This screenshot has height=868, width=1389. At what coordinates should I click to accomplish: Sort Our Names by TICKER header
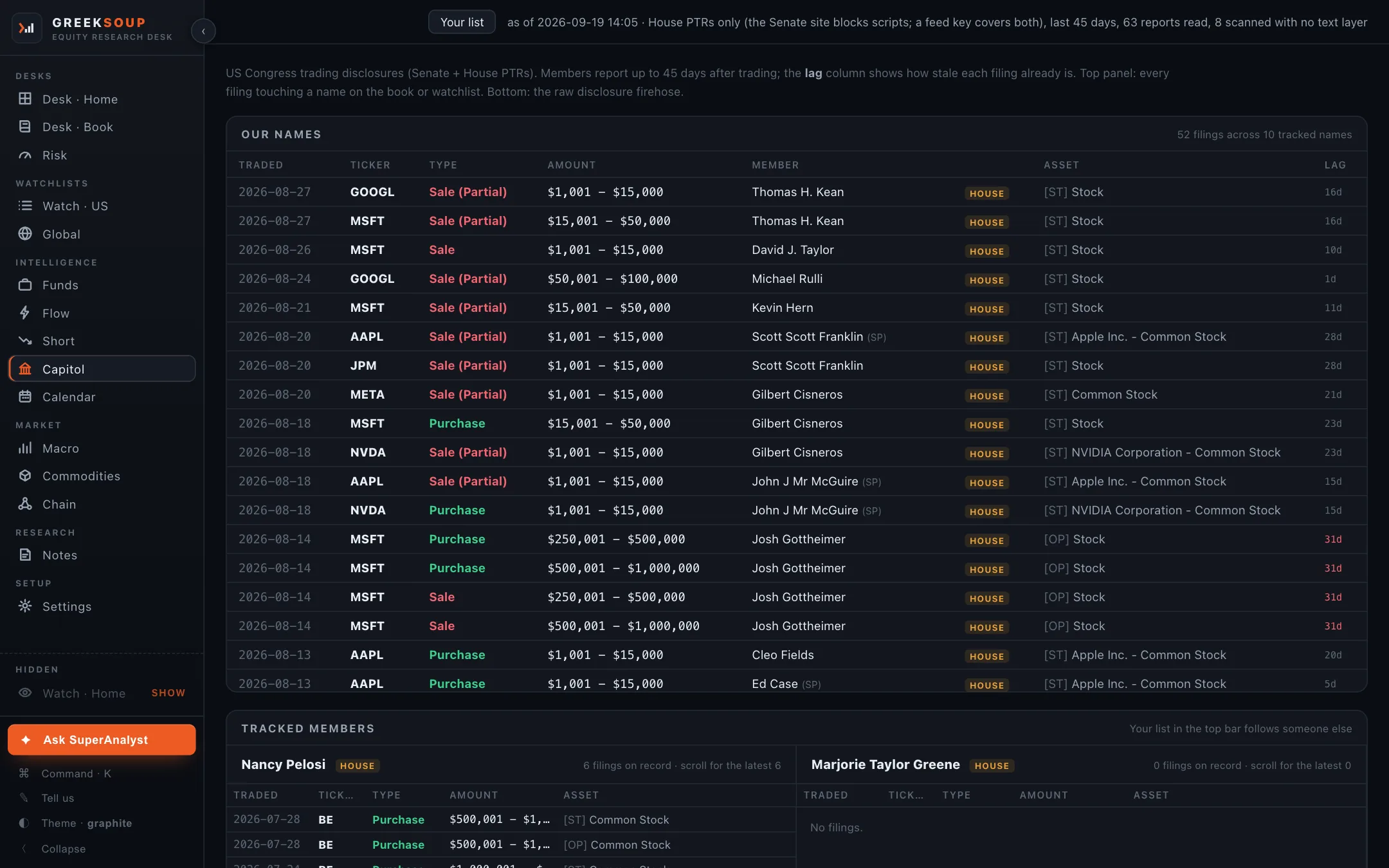370,165
